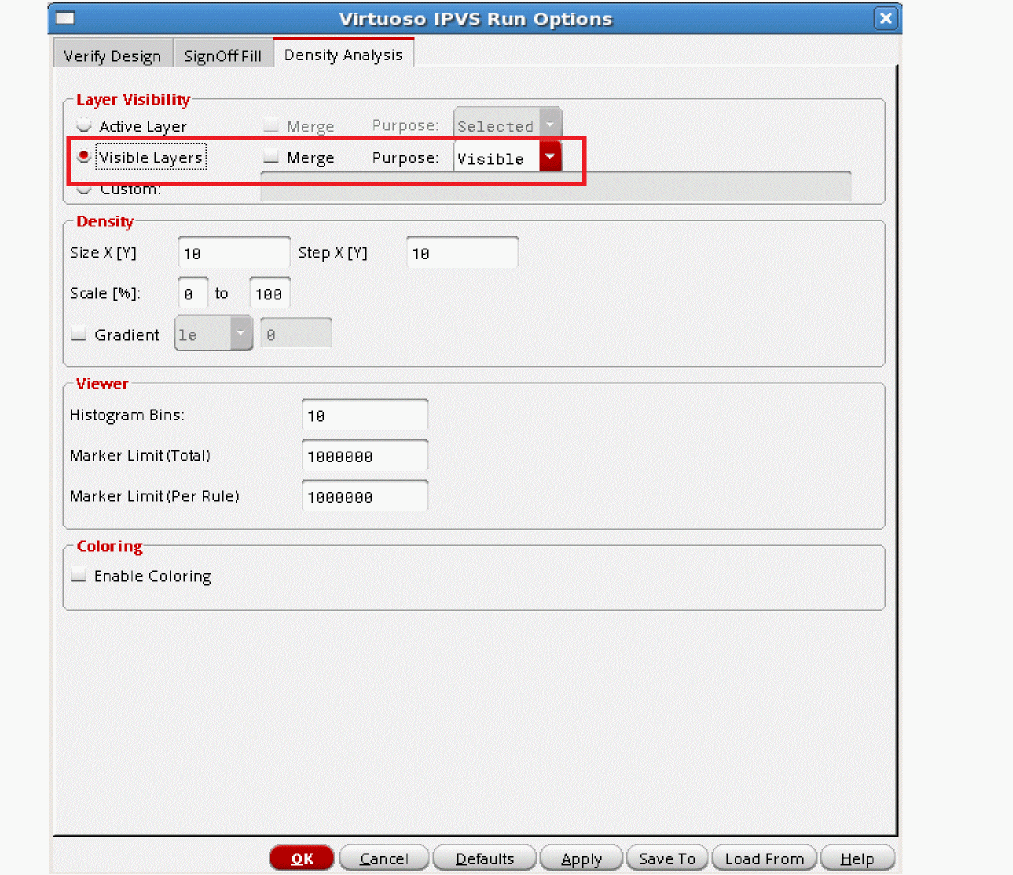Switch to the SignOff Fill tab
The width and height of the screenshot is (1013, 875).
(x=223, y=56)
